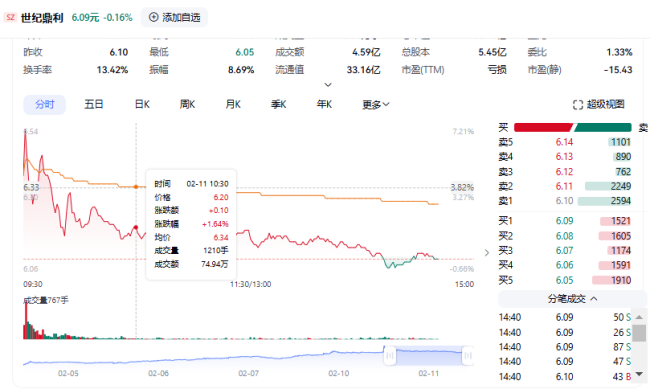Click the right handle of date range slider

pyautogui.click(x=468, y=356)
